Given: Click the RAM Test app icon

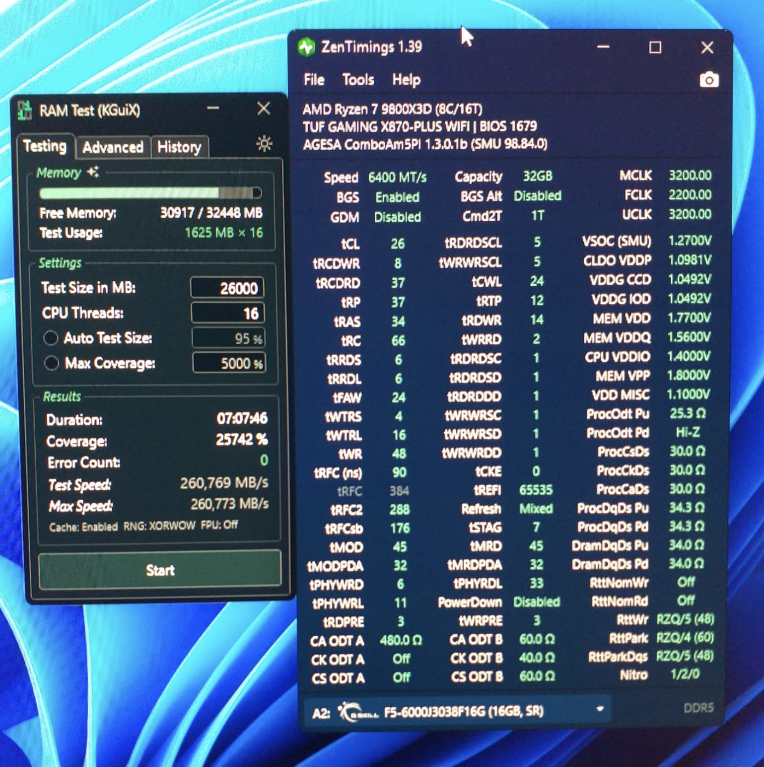Looking at the screenshot, I should [24, 111].
